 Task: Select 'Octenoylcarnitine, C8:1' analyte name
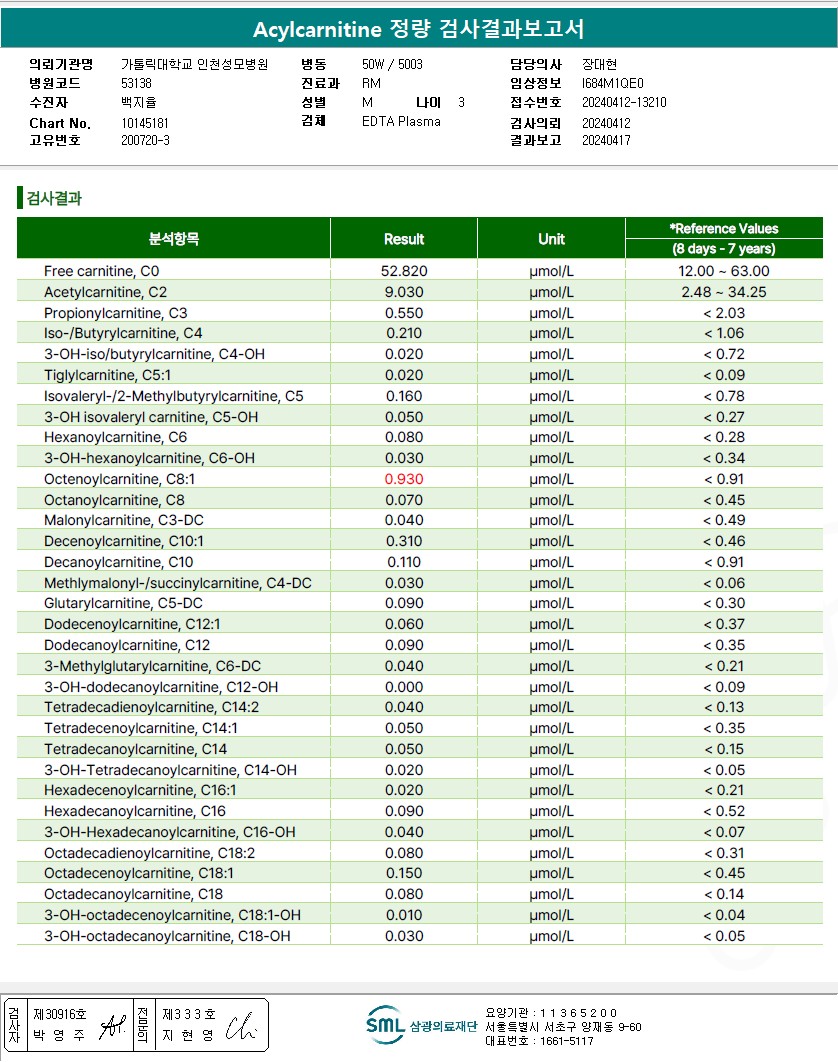[120, 480]
